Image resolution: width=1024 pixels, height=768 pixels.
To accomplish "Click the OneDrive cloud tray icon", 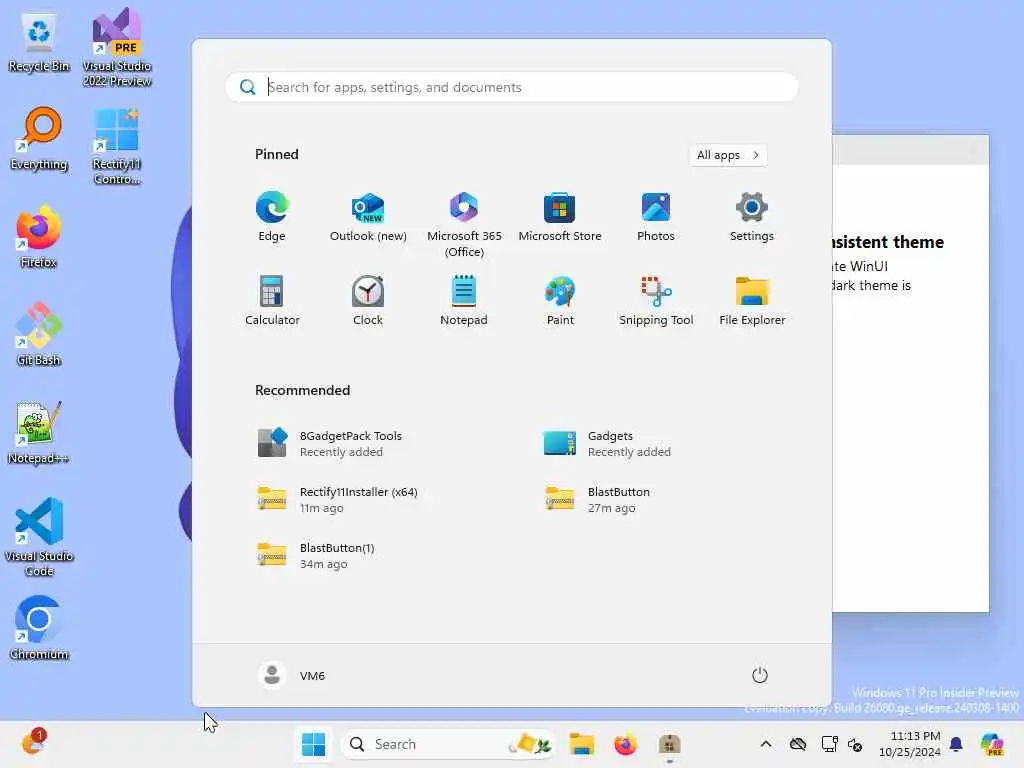I will (797, 744).
